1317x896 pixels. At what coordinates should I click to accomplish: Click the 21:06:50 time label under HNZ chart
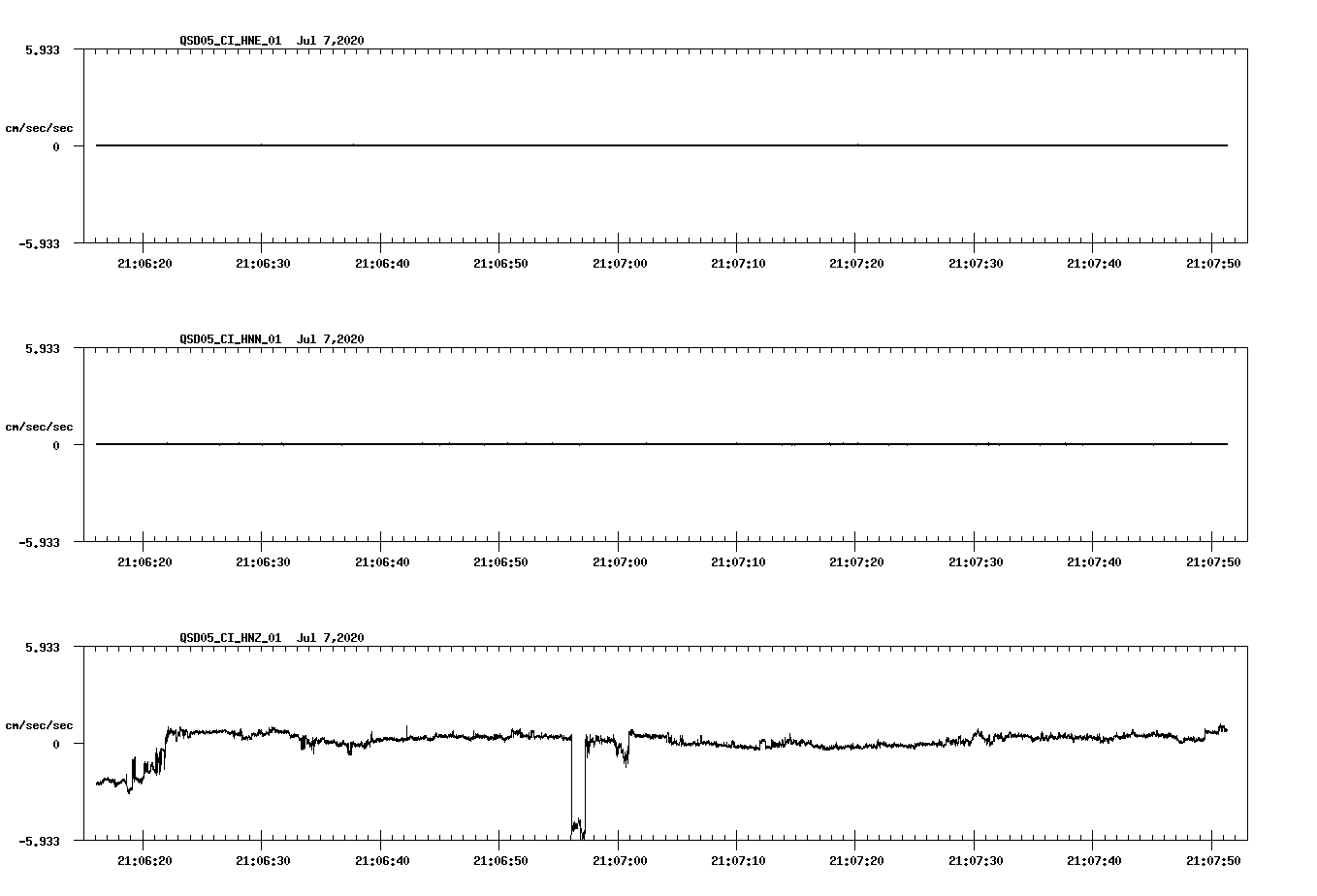click(500, 860)
